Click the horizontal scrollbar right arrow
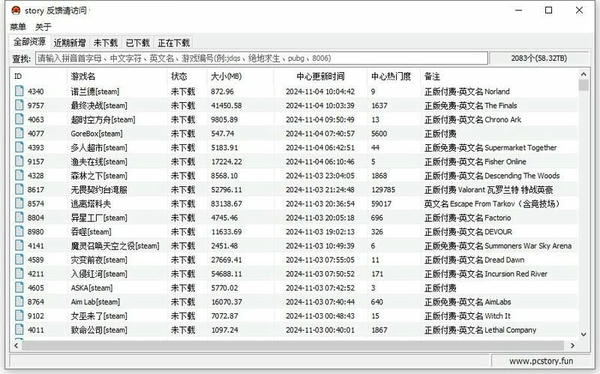600x374 pixels. tap(572, 345)
